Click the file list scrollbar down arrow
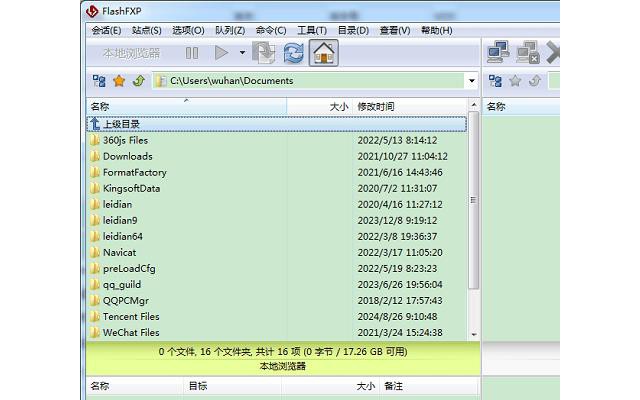Screen dimensions: 640x400 click(x=473, y=334)
